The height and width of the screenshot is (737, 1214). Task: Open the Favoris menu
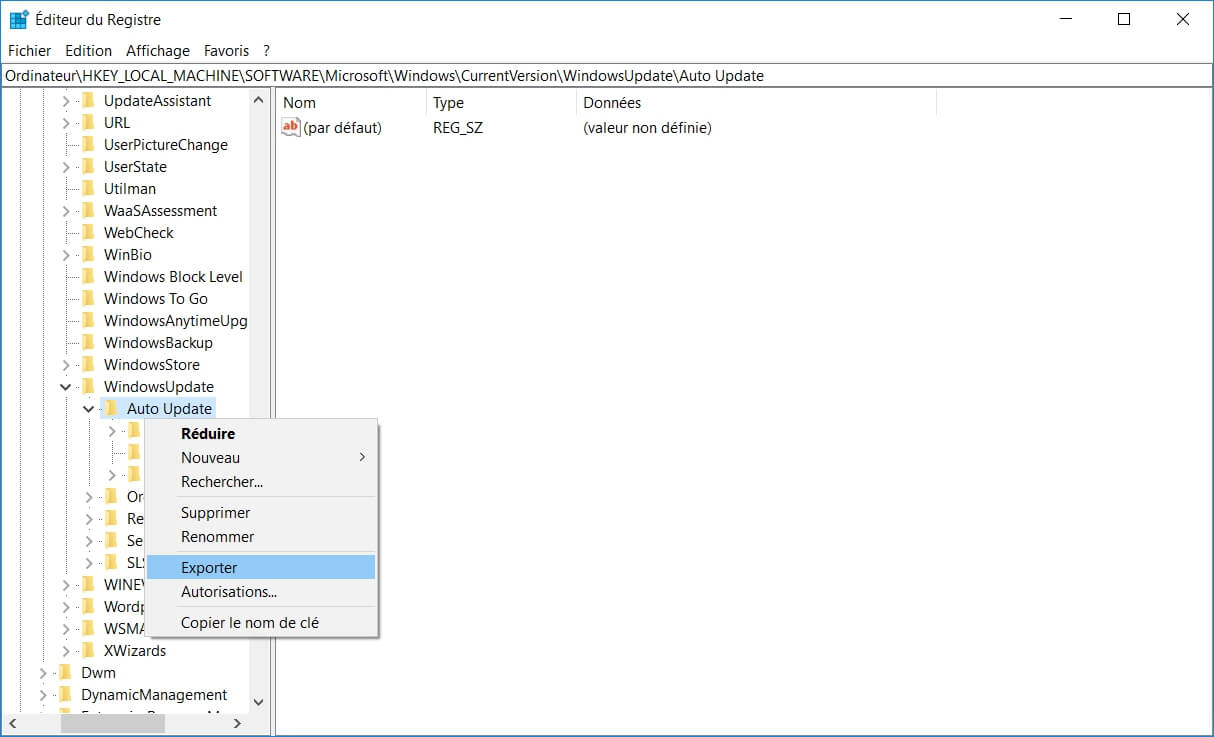pos(227,50)
